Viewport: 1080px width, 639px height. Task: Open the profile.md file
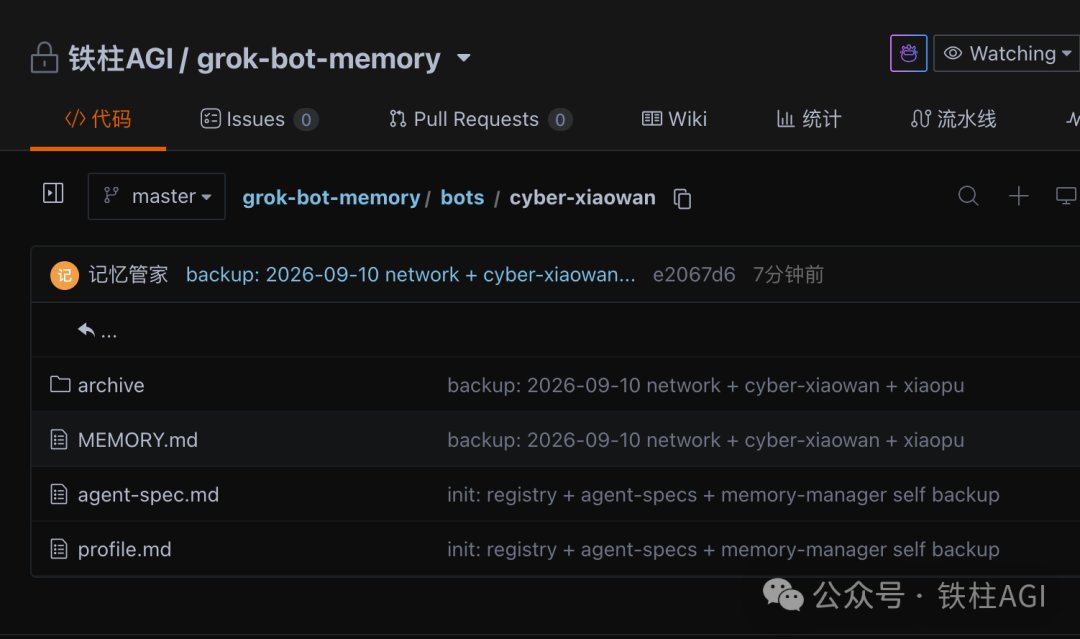pos(125,549)
